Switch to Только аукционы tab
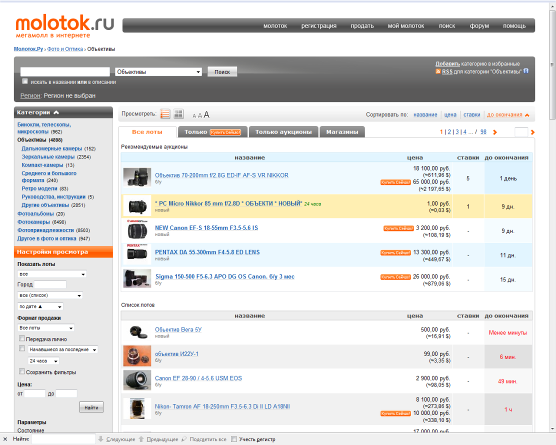Viewport: 556px width, 445px height. (284, 132)
